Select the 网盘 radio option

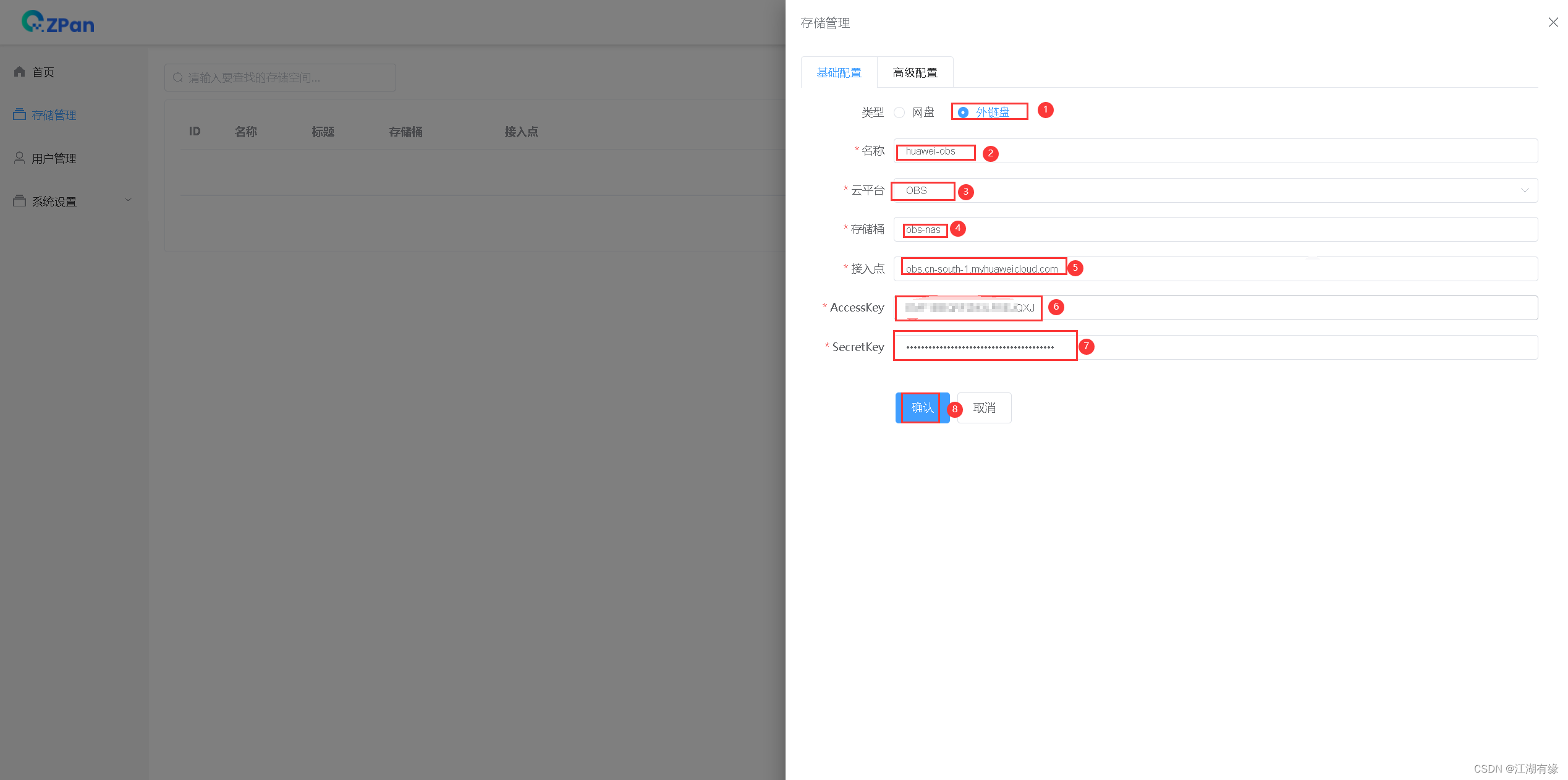click(914, 112)
